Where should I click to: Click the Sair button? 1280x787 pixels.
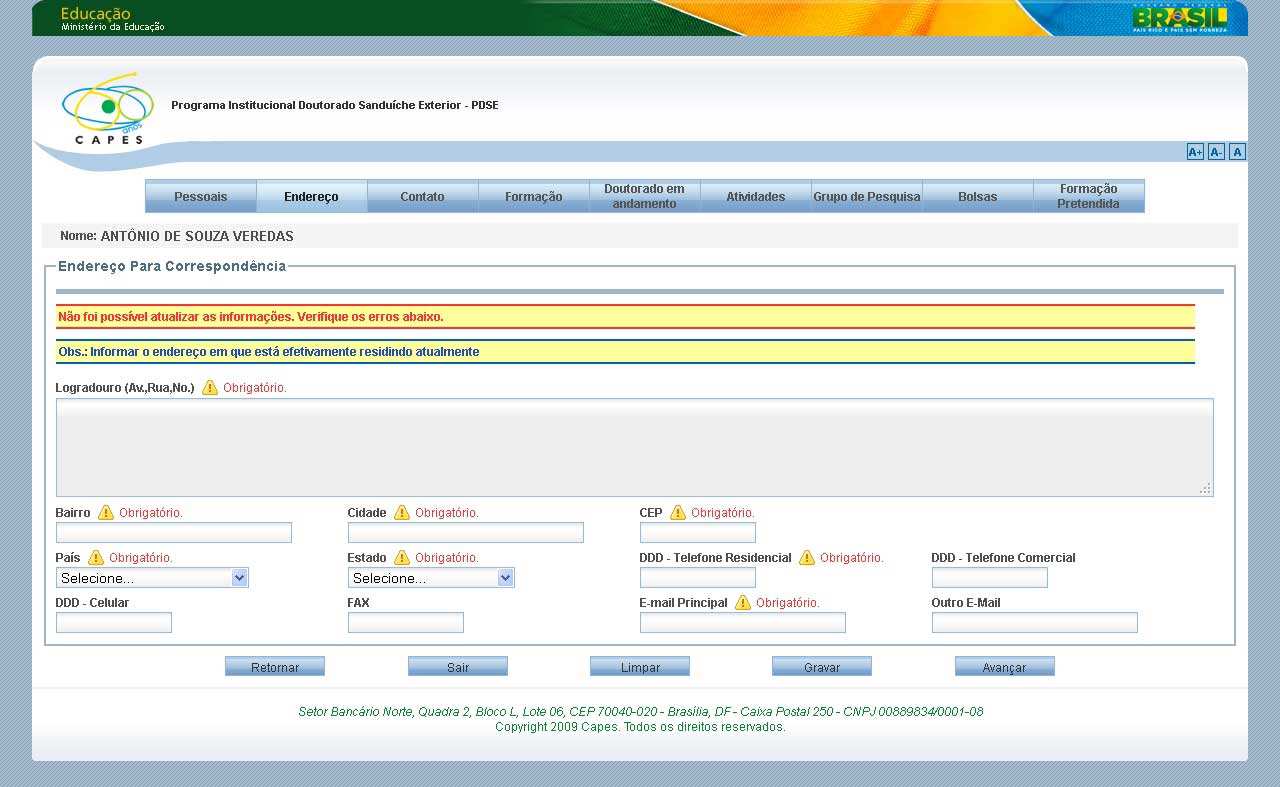[x=458, y=667]
